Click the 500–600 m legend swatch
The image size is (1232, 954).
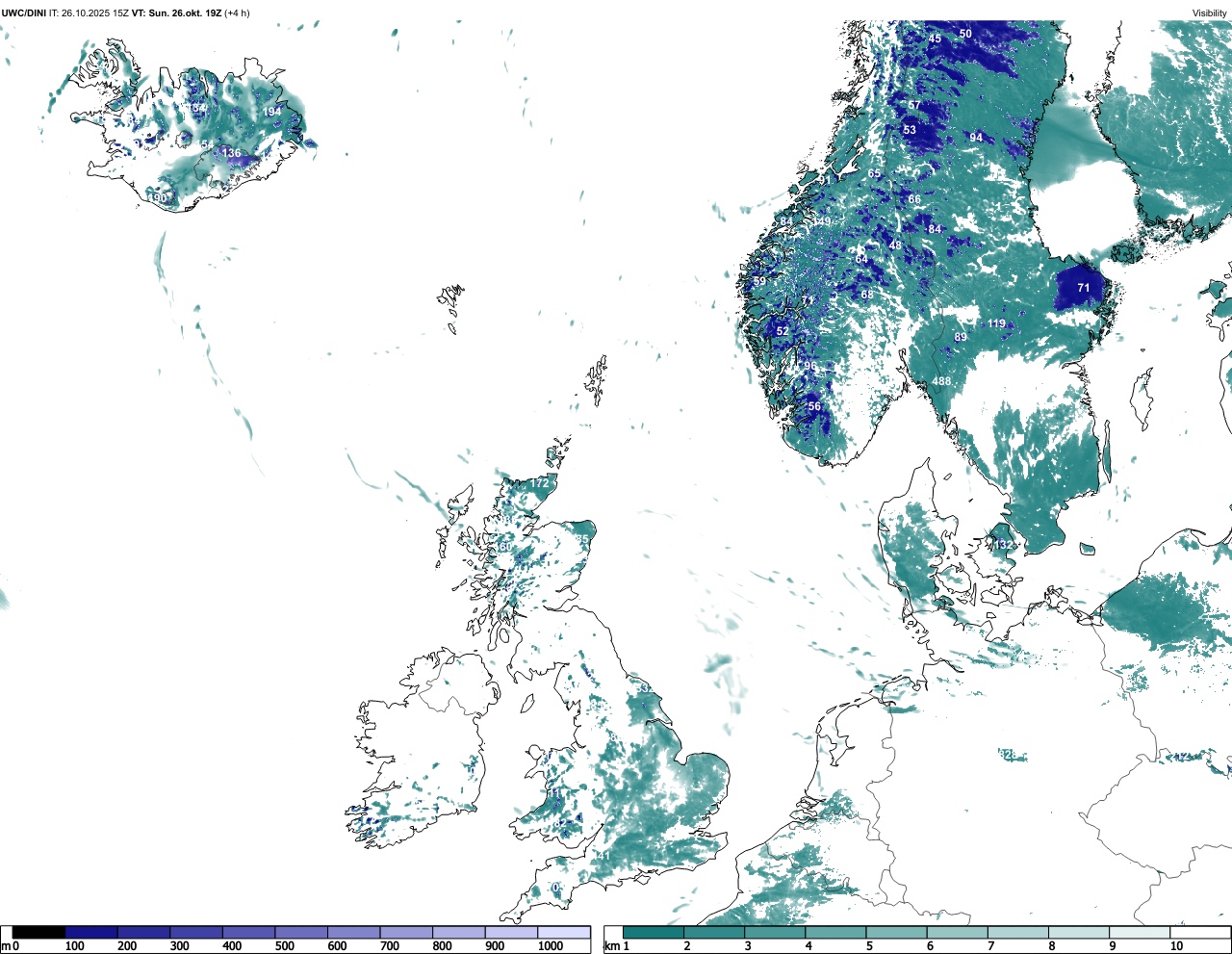point(301,932)
